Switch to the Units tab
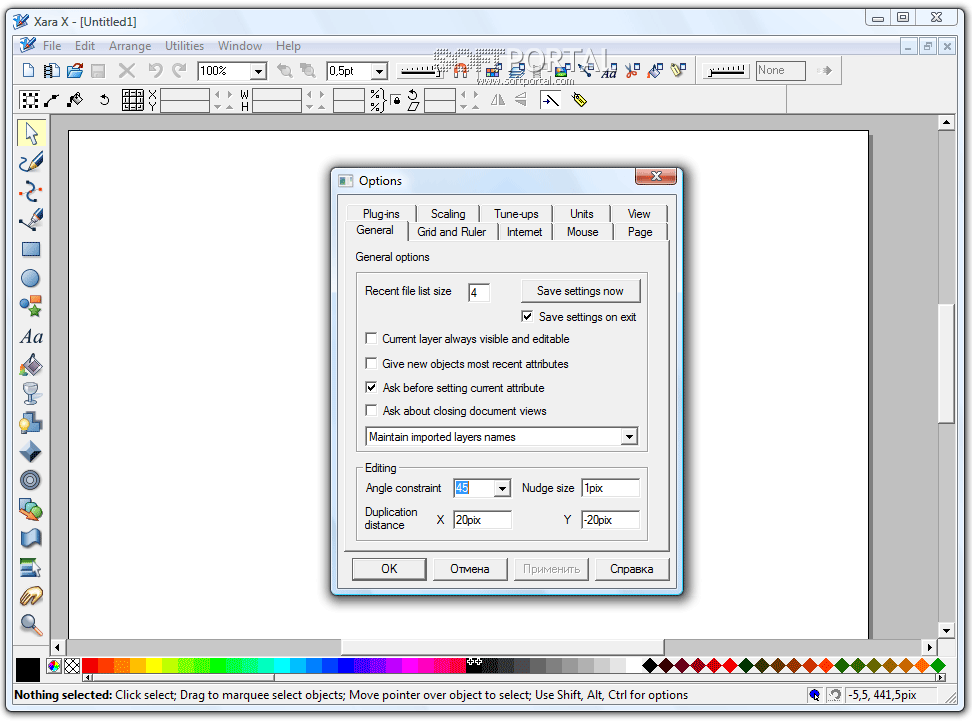Image resolution: width=972 pixels, height=725 pixels. coord(581,214)
